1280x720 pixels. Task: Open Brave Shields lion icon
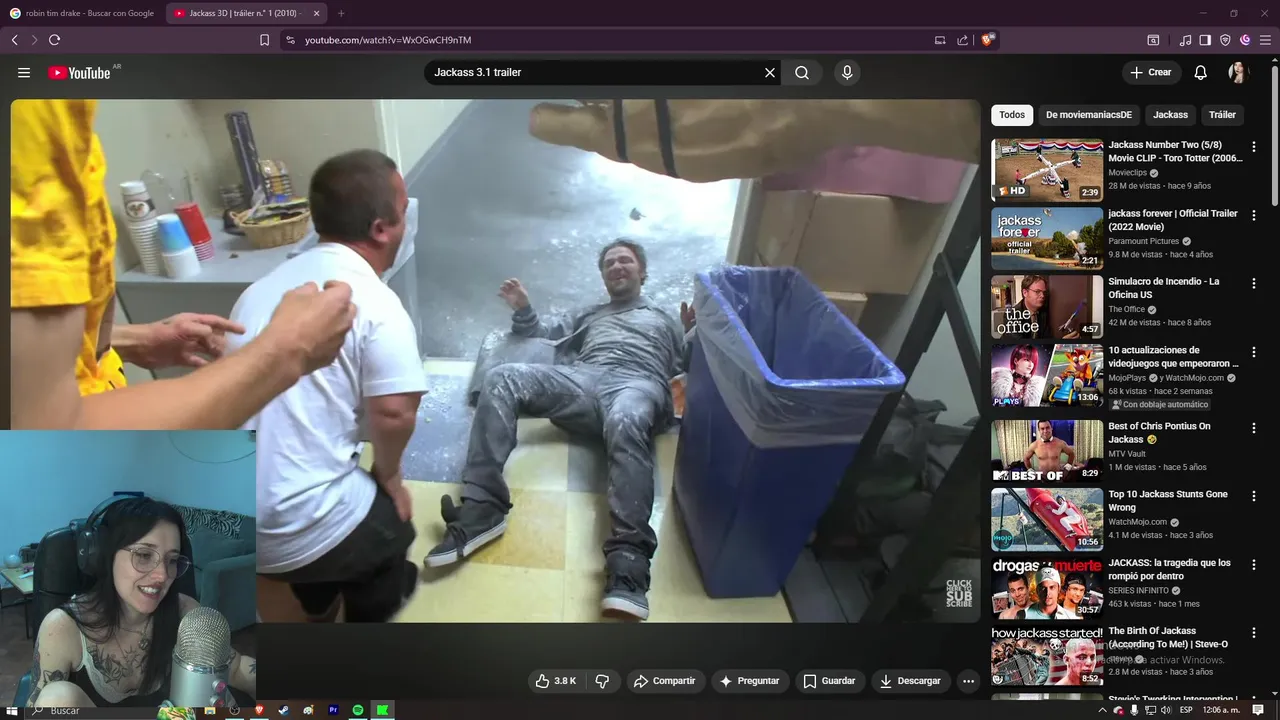987,40
